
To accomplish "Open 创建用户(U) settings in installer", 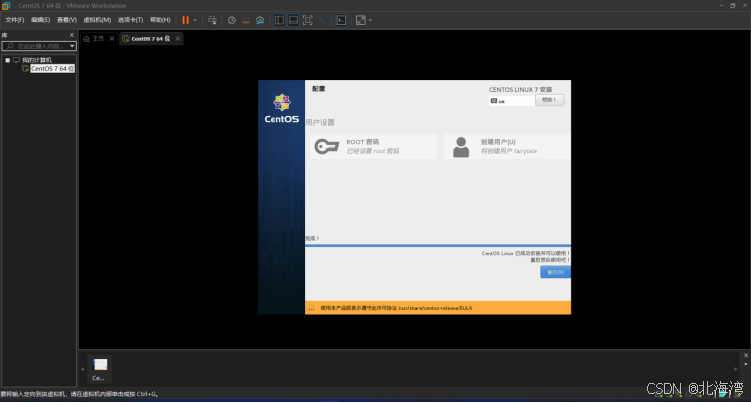I will [x=507, y=146].
